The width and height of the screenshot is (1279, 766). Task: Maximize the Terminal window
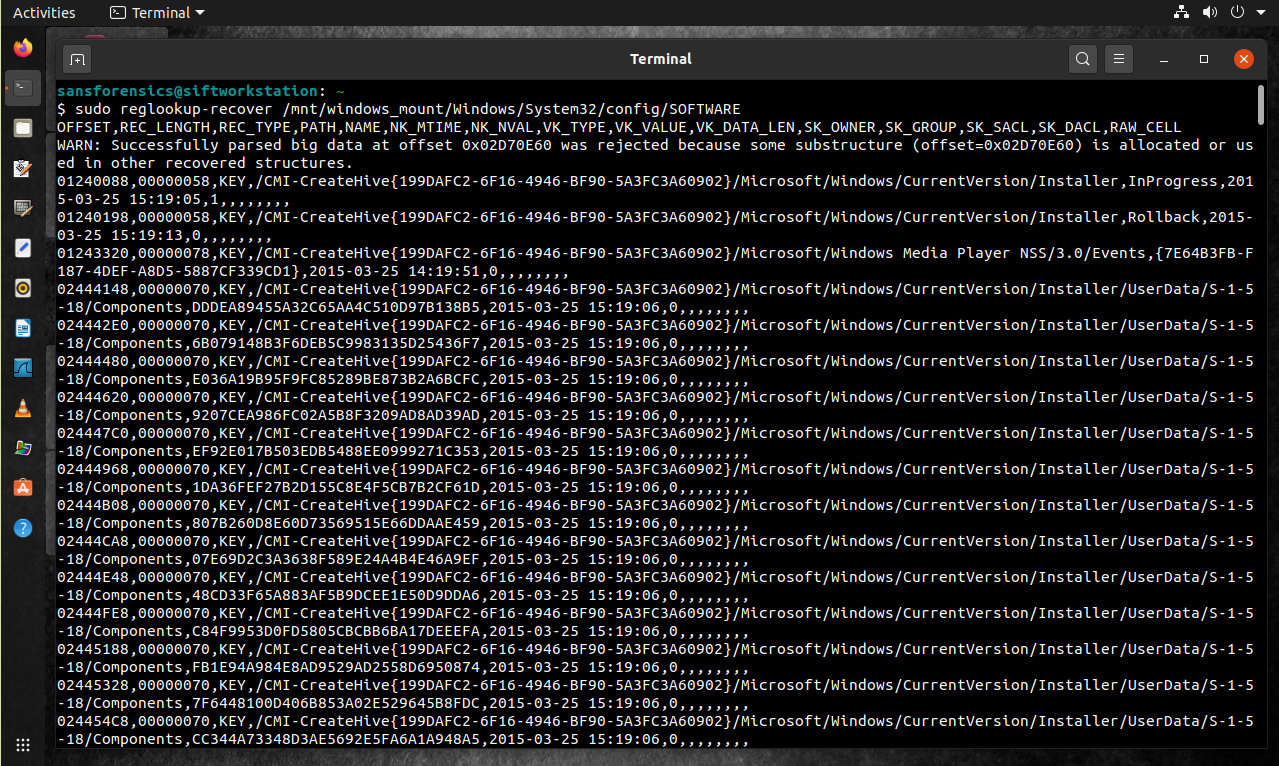click(x=1204, y=59)
